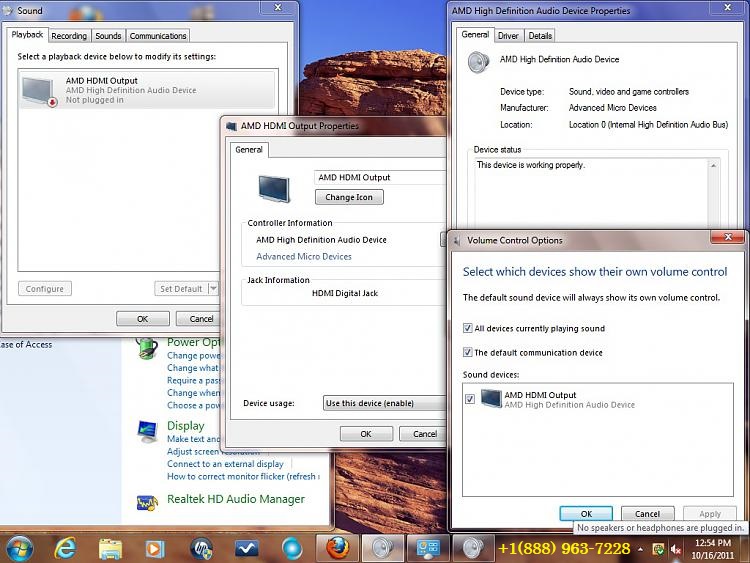Screen dimensions: 750x563
Task: Open the Sounds tab
Action: pyautogui.click(x=108, y=36)
